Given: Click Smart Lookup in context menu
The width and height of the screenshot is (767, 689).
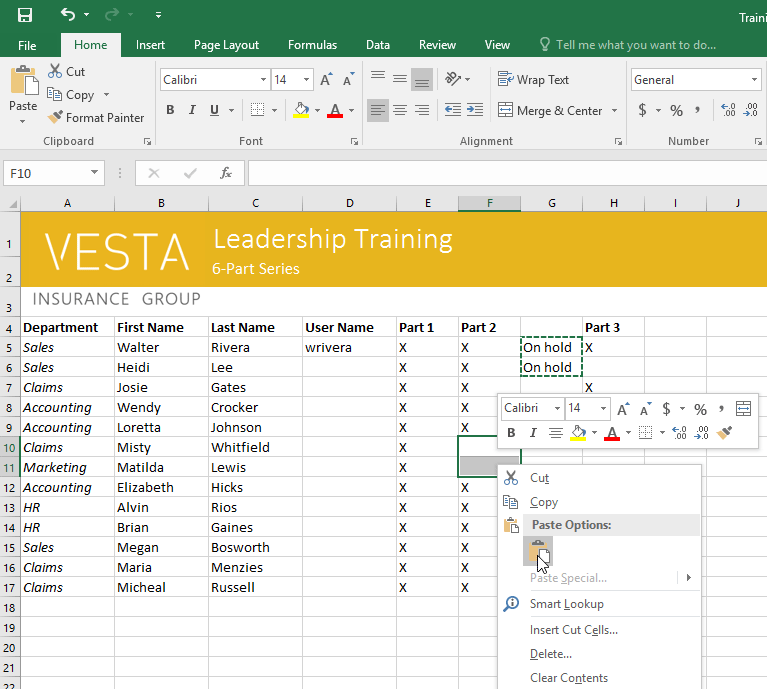Looking at the screenshot, I should (566, 604).
